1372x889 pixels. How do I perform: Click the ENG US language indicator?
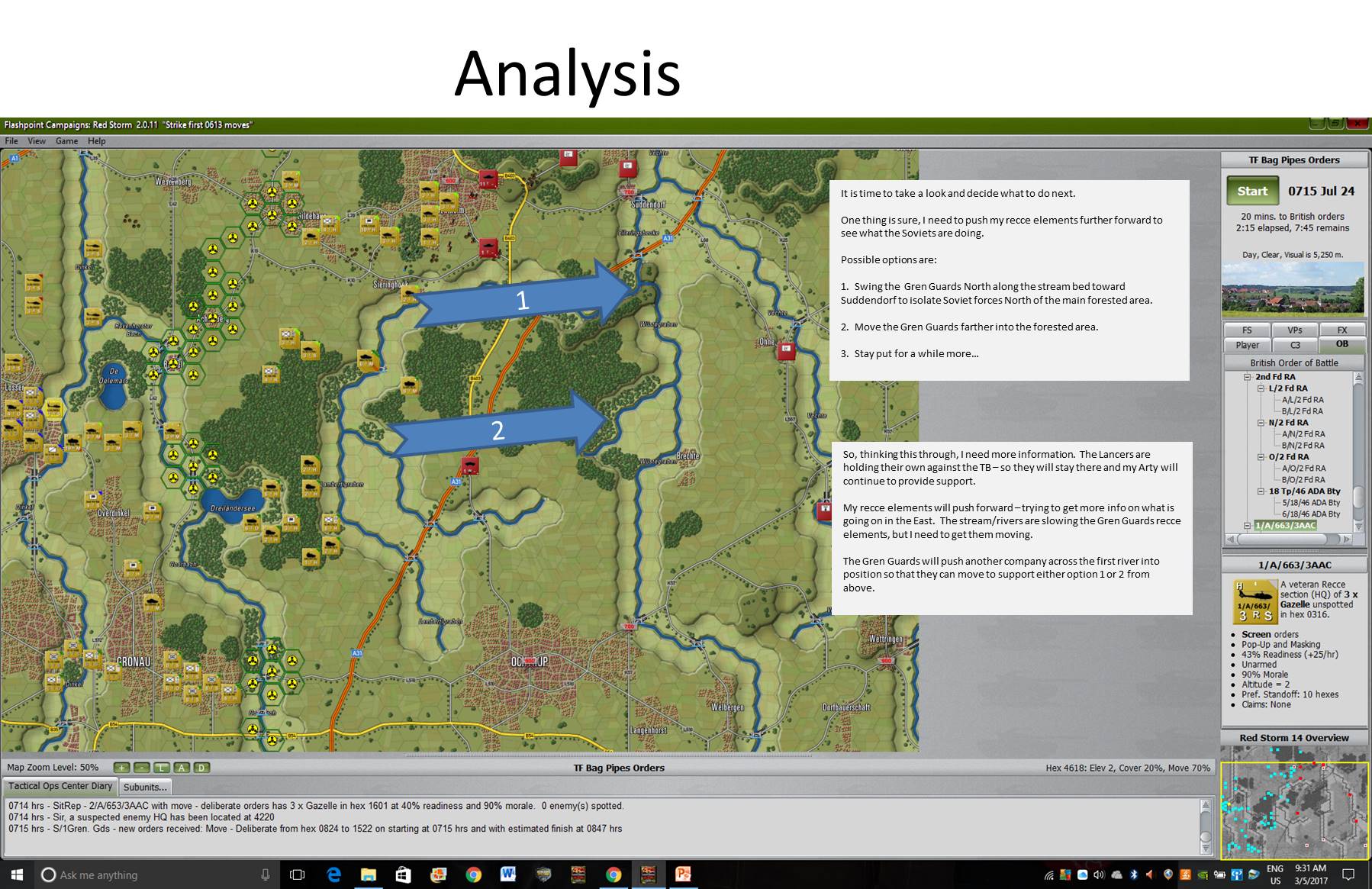(1274, 875)
